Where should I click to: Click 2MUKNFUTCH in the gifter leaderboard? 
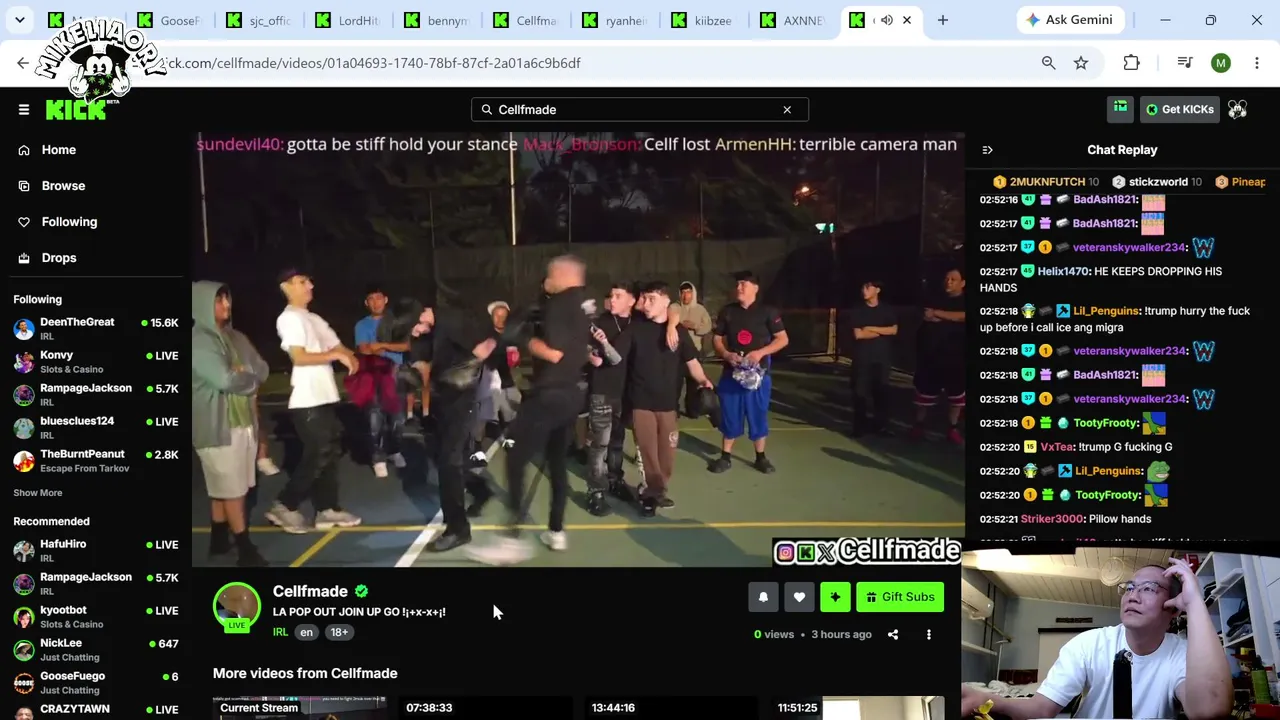pyautogui.click(x=1046, y=182)
